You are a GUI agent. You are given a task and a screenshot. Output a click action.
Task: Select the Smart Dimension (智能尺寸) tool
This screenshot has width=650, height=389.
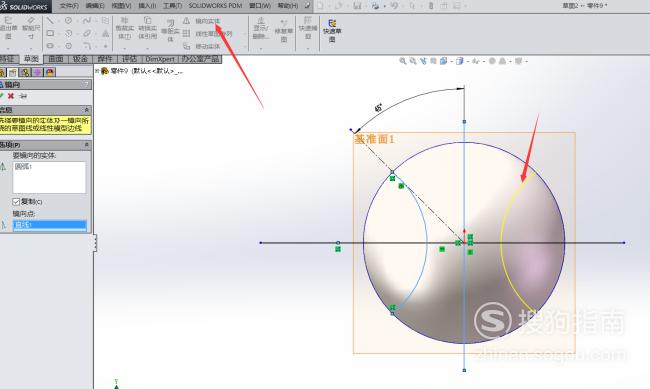click(x=31, y=28)
